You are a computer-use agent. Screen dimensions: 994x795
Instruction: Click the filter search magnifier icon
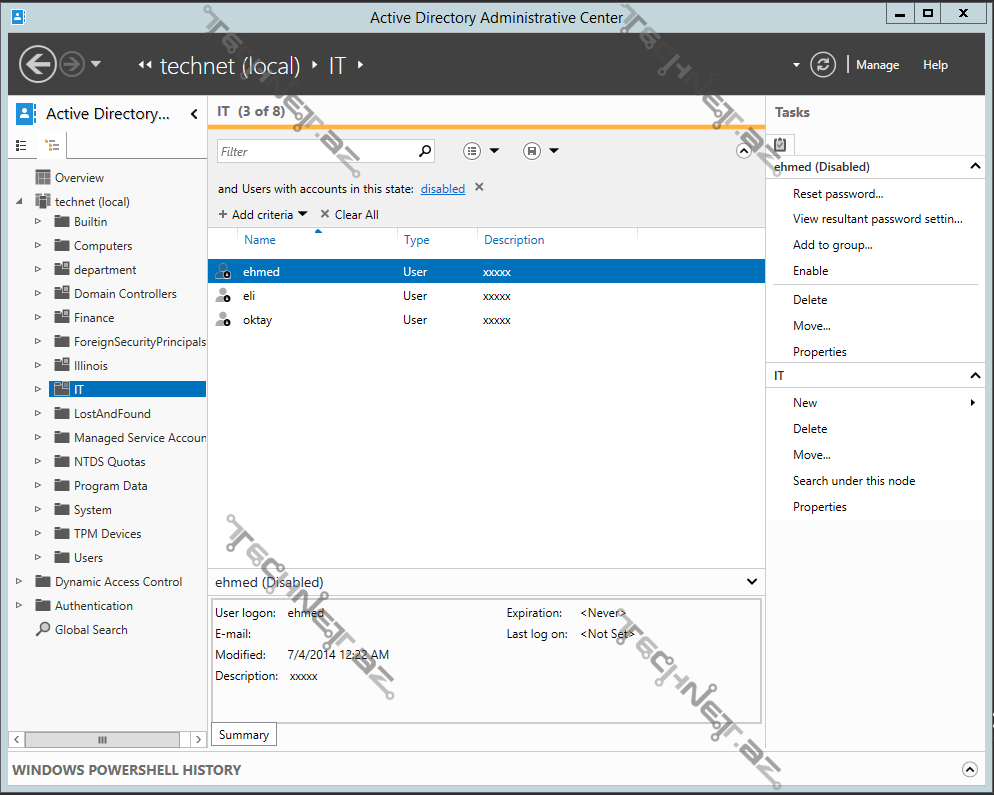pyautogui.click(x=424, y=150)
